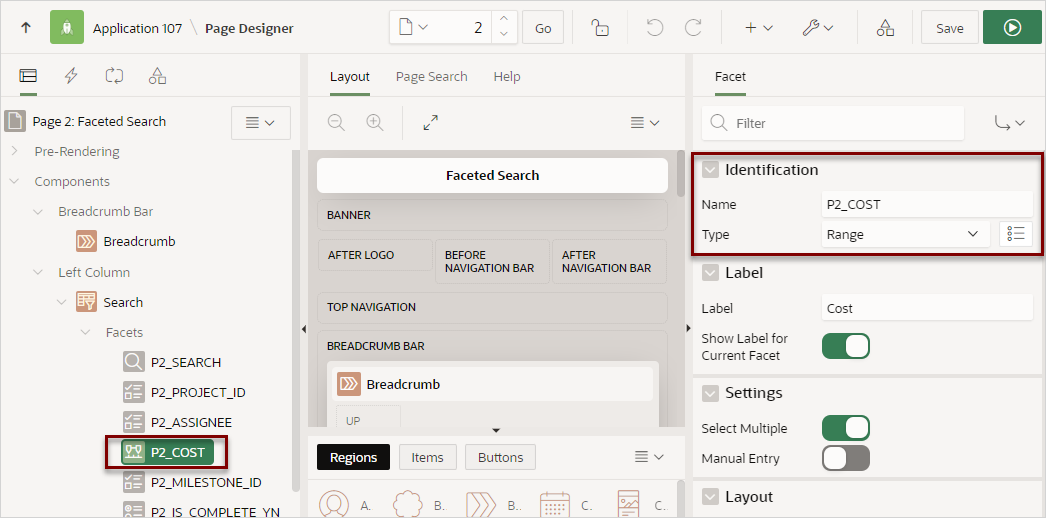
Task: Select the P2_COST facet
Action: (x=167, y=453)
